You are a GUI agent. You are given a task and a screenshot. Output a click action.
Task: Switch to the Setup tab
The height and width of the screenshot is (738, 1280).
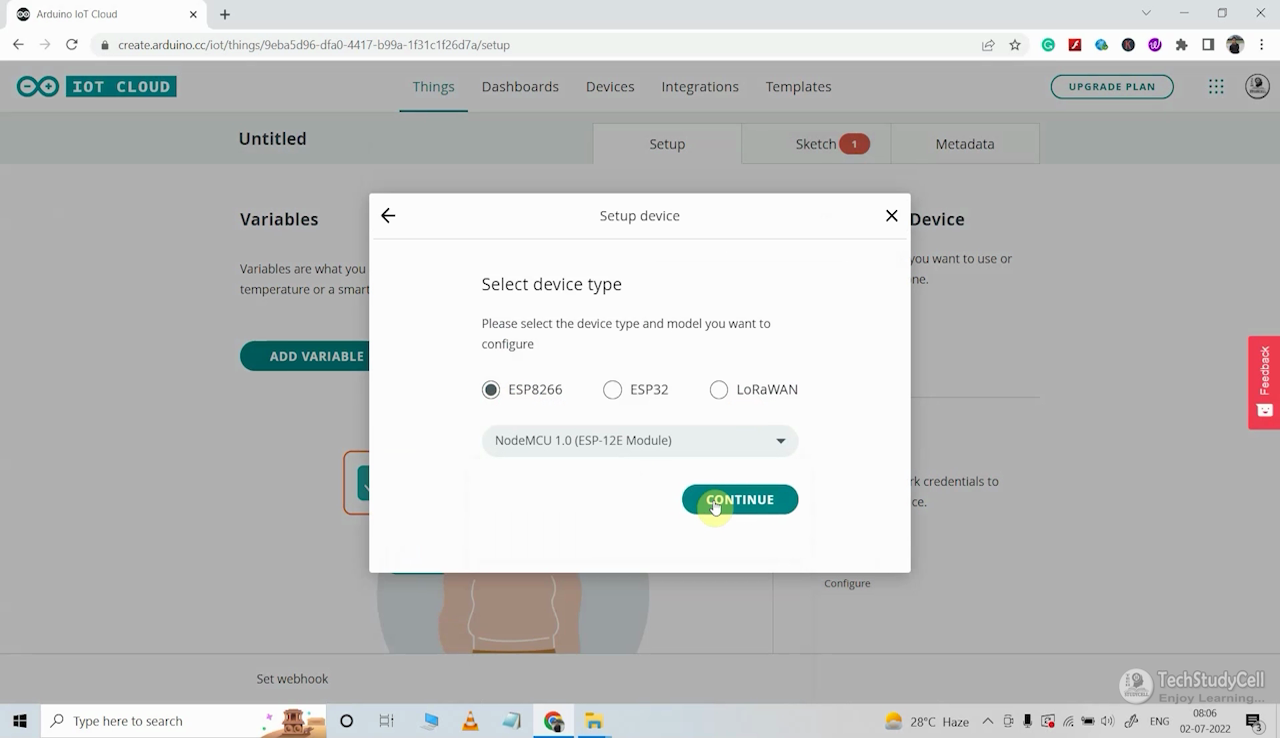click(667, 144)
